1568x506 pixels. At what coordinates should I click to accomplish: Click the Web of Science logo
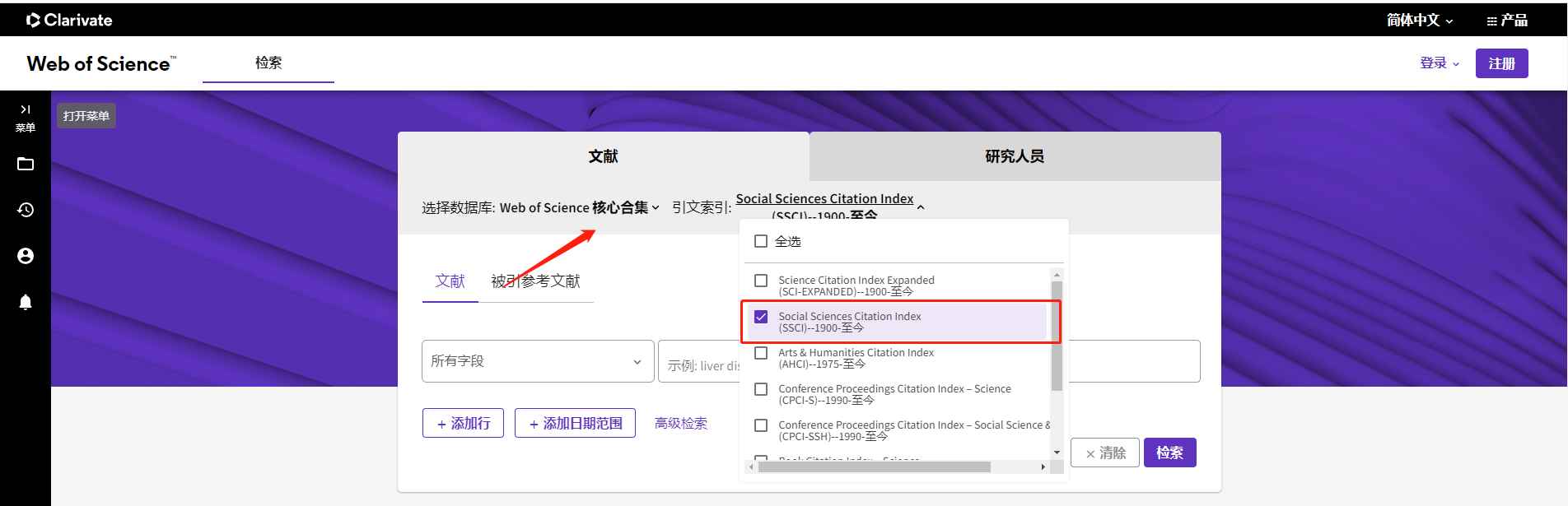click(101, 63)
